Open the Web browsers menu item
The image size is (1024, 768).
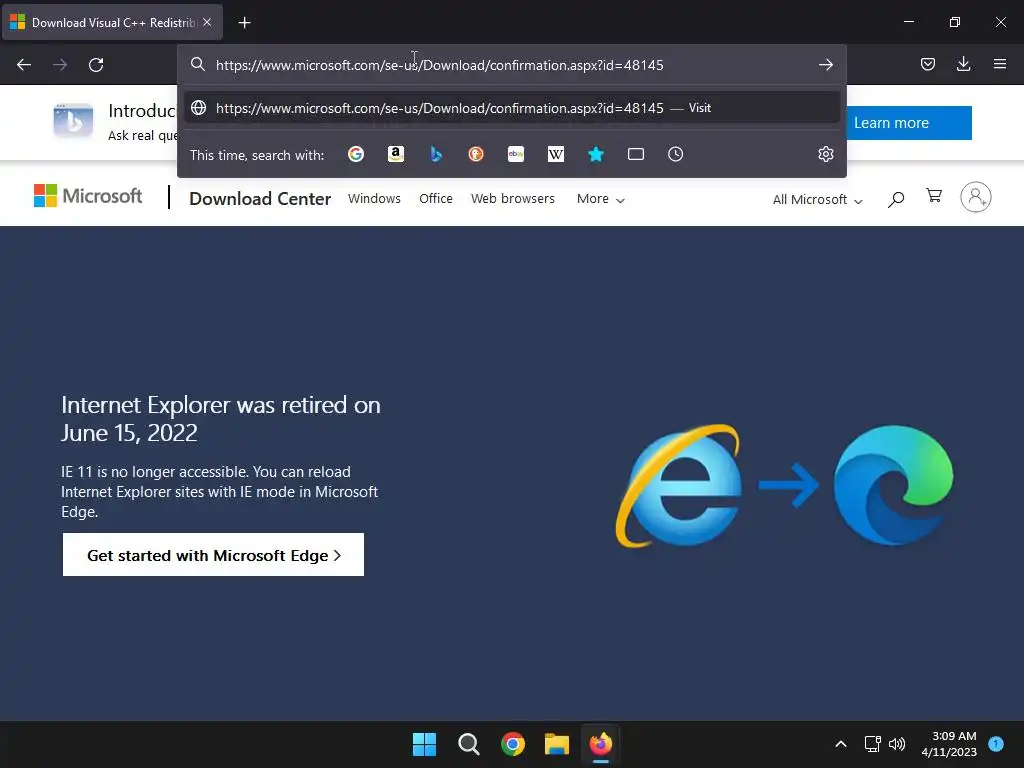[x=513, y=199]
